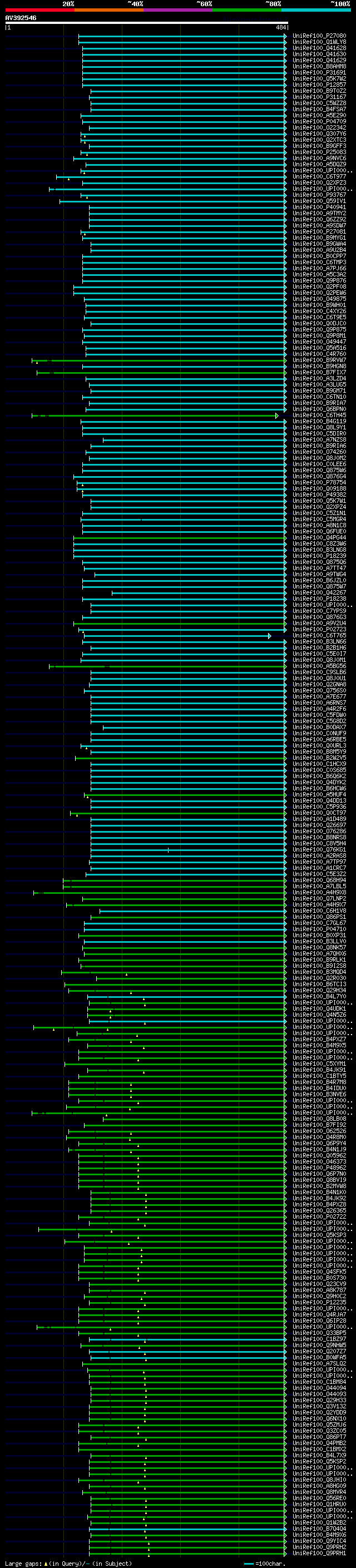Image resolution: width=356 pixels, height=1568 pixels.
Task: Select hit label UniRef100_A9NVC6
Action: 319,159
